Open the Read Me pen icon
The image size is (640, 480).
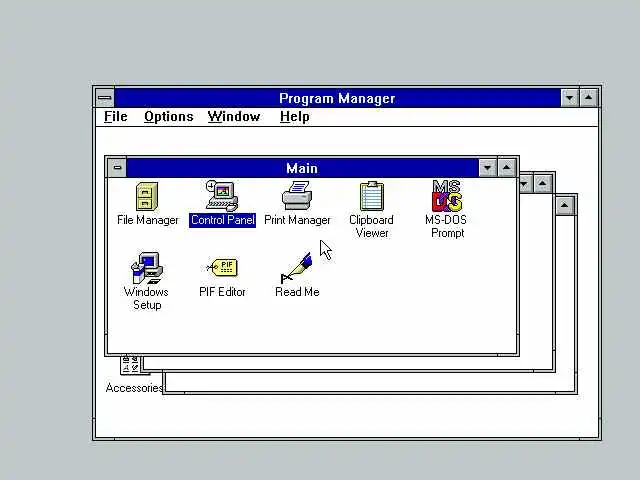pyautogui.click(x=297, y=268)
